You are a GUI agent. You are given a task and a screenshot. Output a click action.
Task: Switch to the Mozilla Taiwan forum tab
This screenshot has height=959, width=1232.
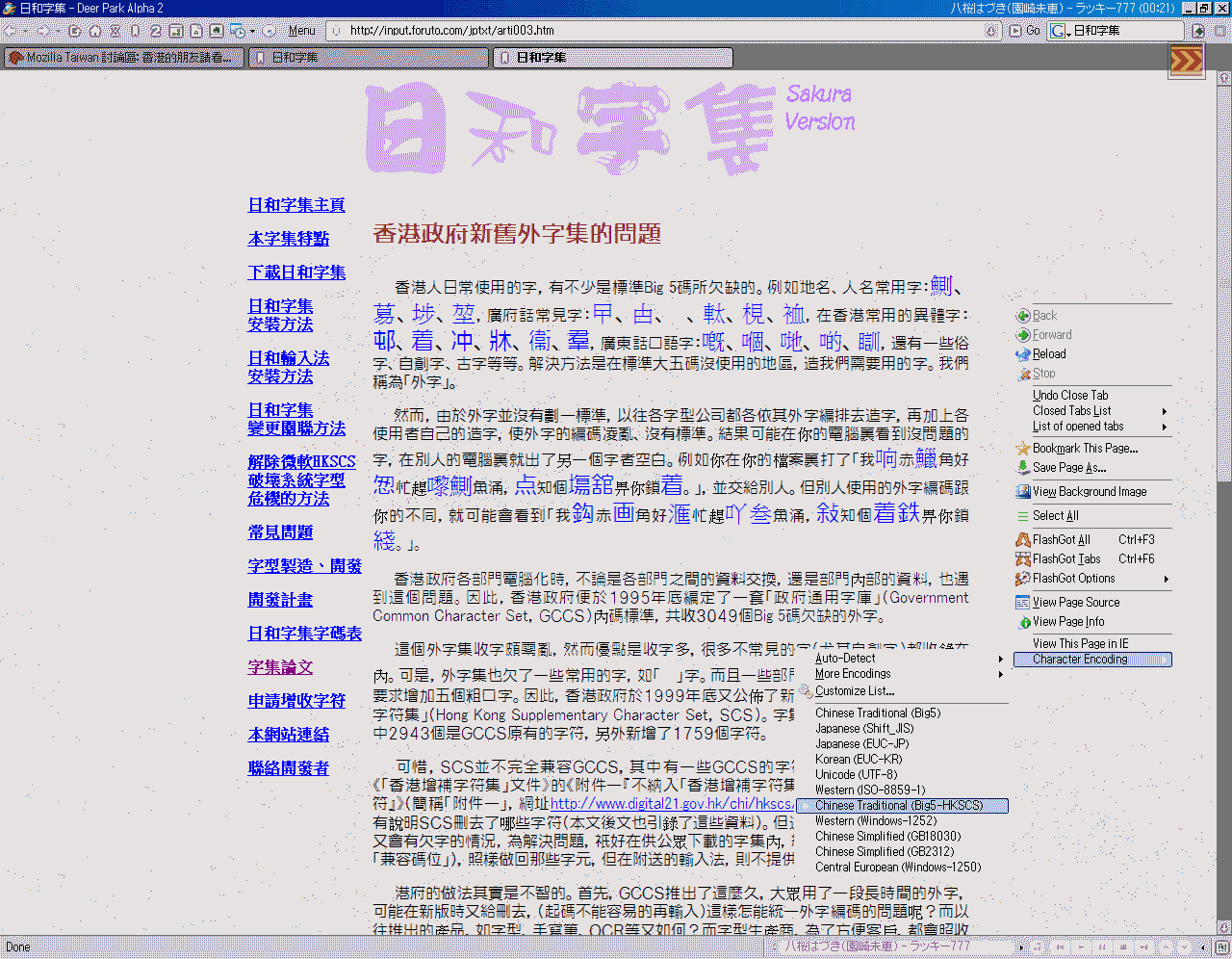coord(123,58)
